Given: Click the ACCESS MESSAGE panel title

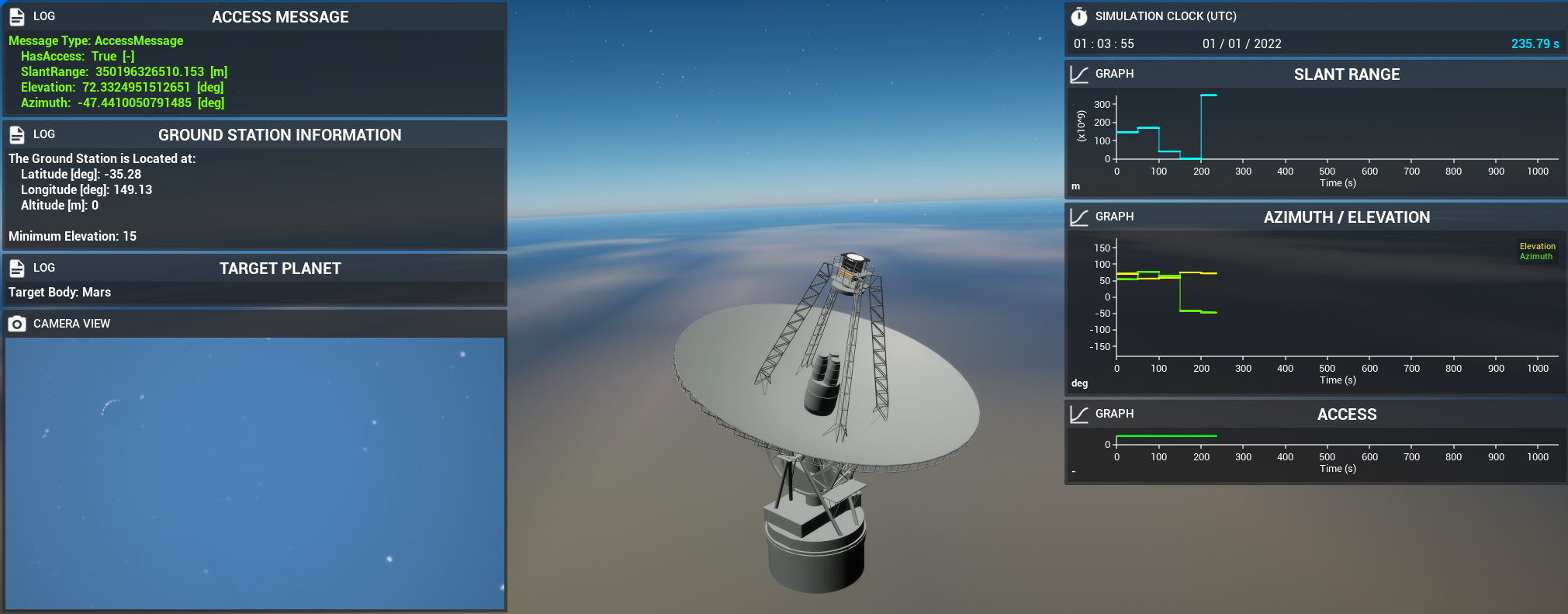Looking at the screenshot, I should coord(280,17).
